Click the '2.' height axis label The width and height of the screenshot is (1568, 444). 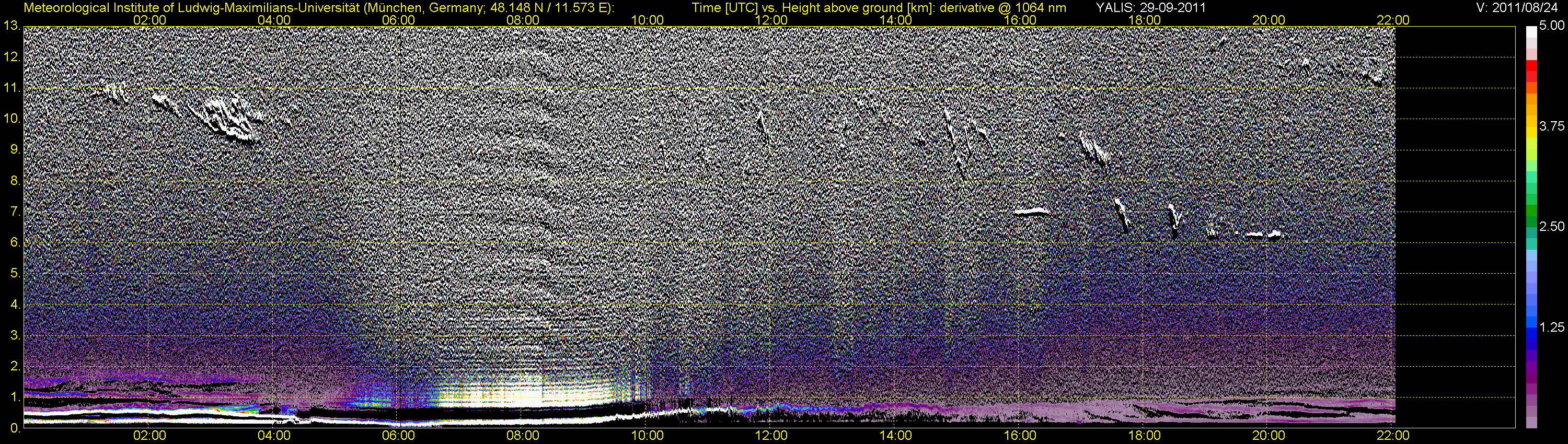point(15,366)
